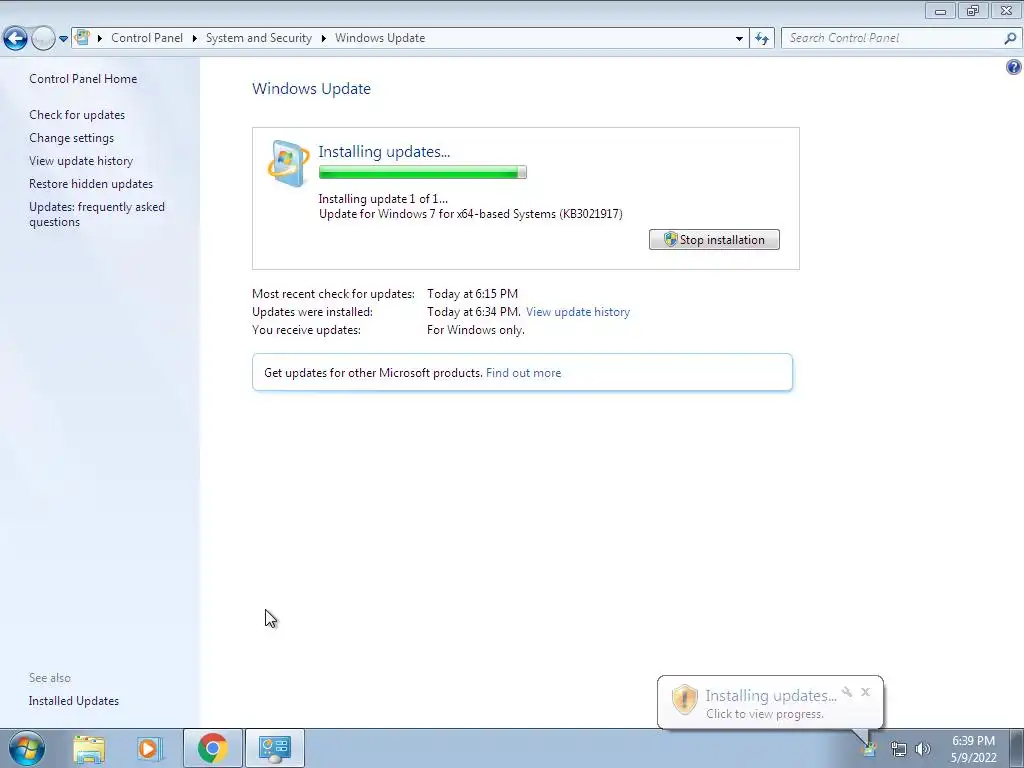The image size is (1024, 768).
Task: Click the Windows Update tray icon
Action: pos(869,750)
